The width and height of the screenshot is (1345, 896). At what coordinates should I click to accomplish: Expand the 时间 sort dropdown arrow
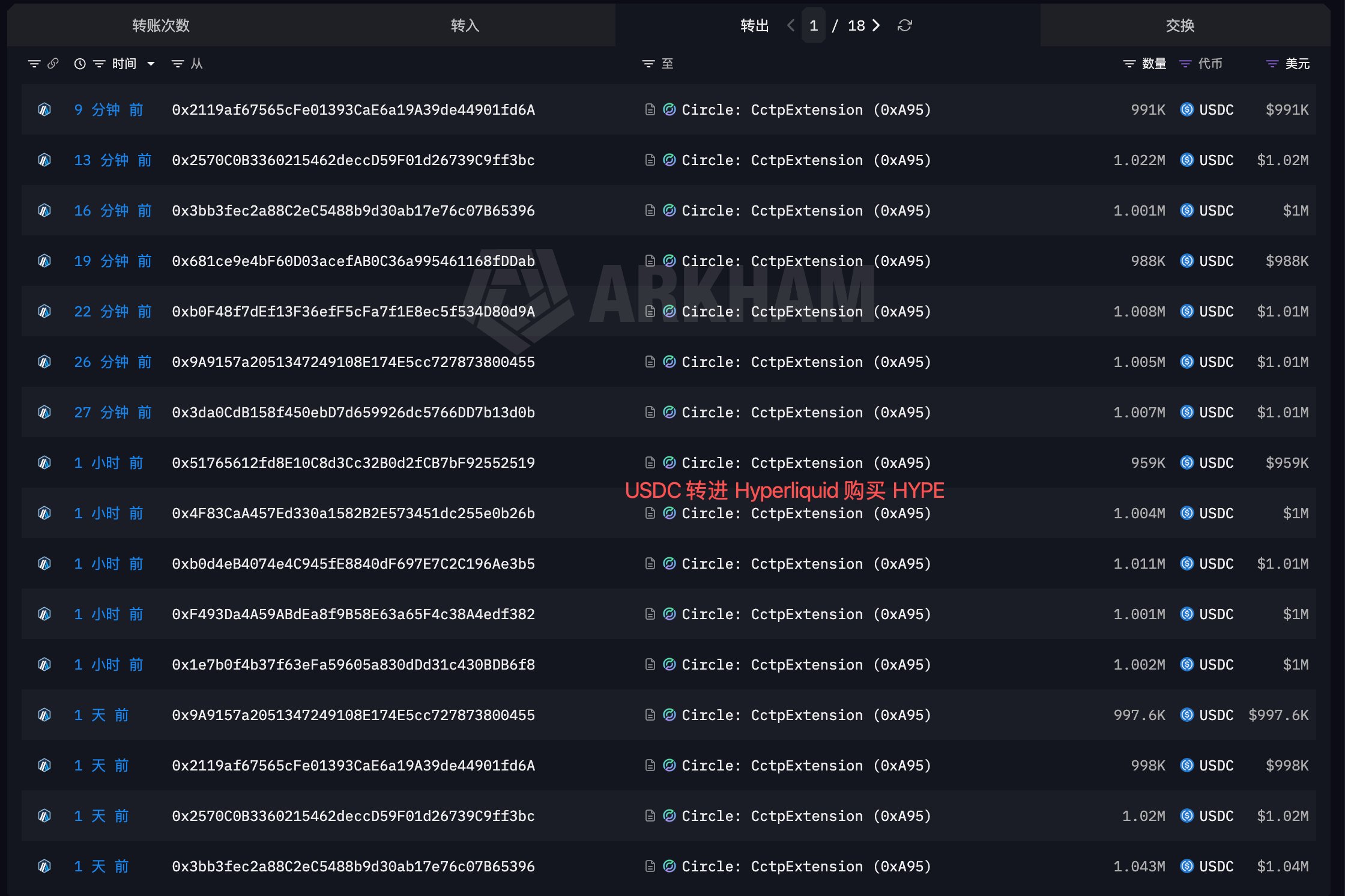click(x=151, y=64)
